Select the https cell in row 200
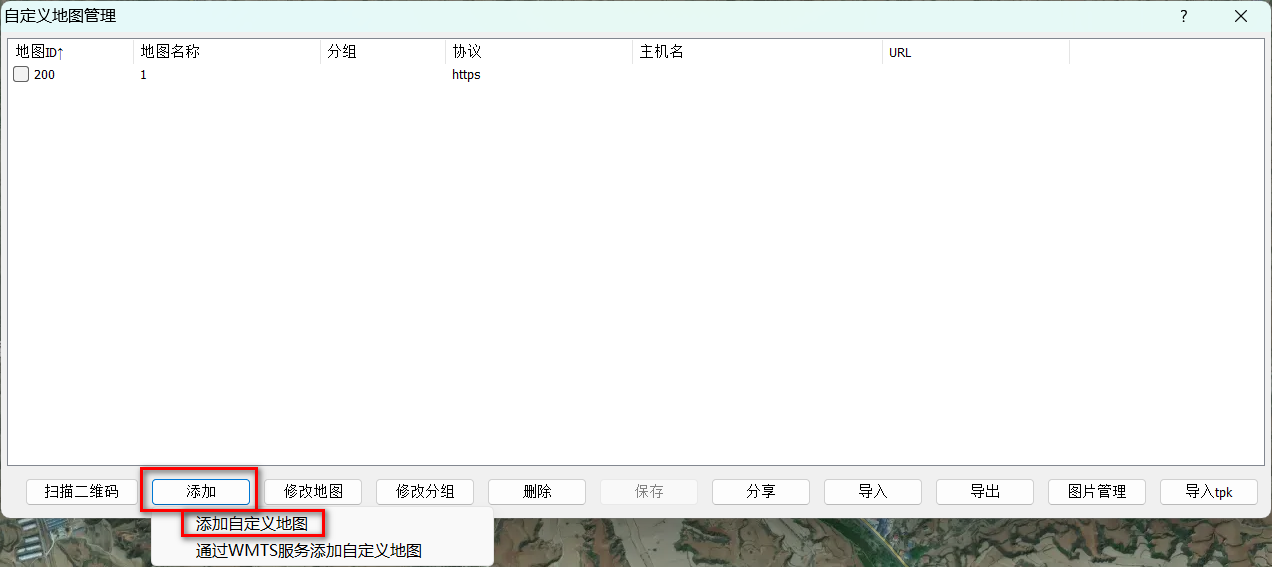 click(x=466, y=75)
